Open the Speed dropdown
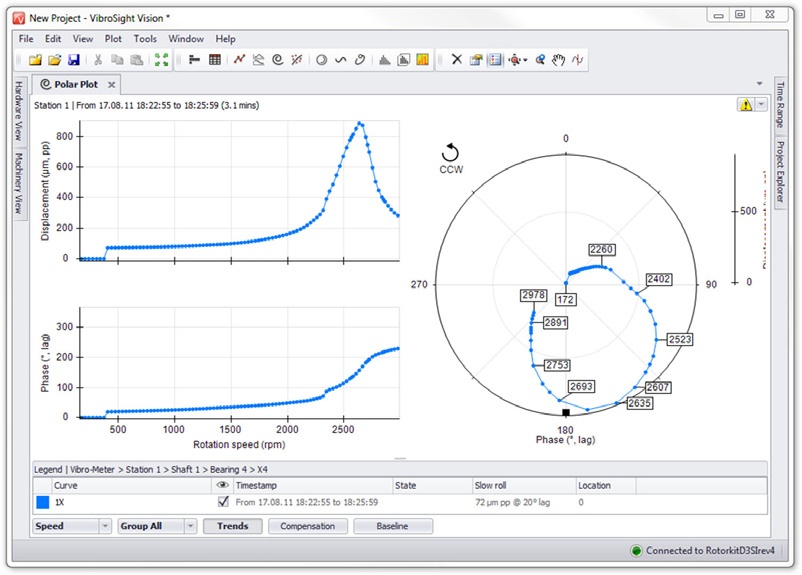Viewport: 802px width, 575px height. tap(105, 526)
